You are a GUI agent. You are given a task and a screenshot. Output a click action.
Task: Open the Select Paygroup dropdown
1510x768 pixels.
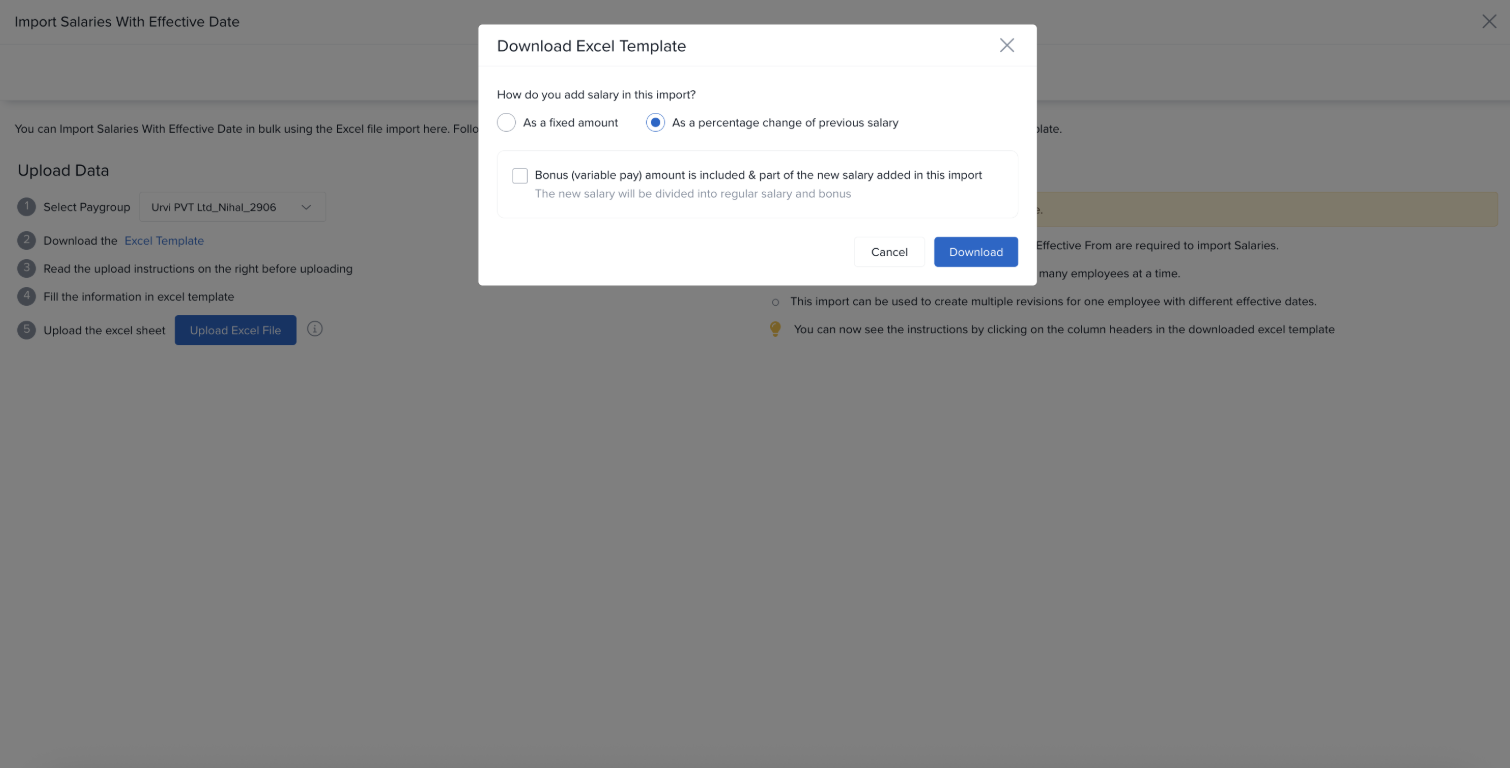[232, 207]
